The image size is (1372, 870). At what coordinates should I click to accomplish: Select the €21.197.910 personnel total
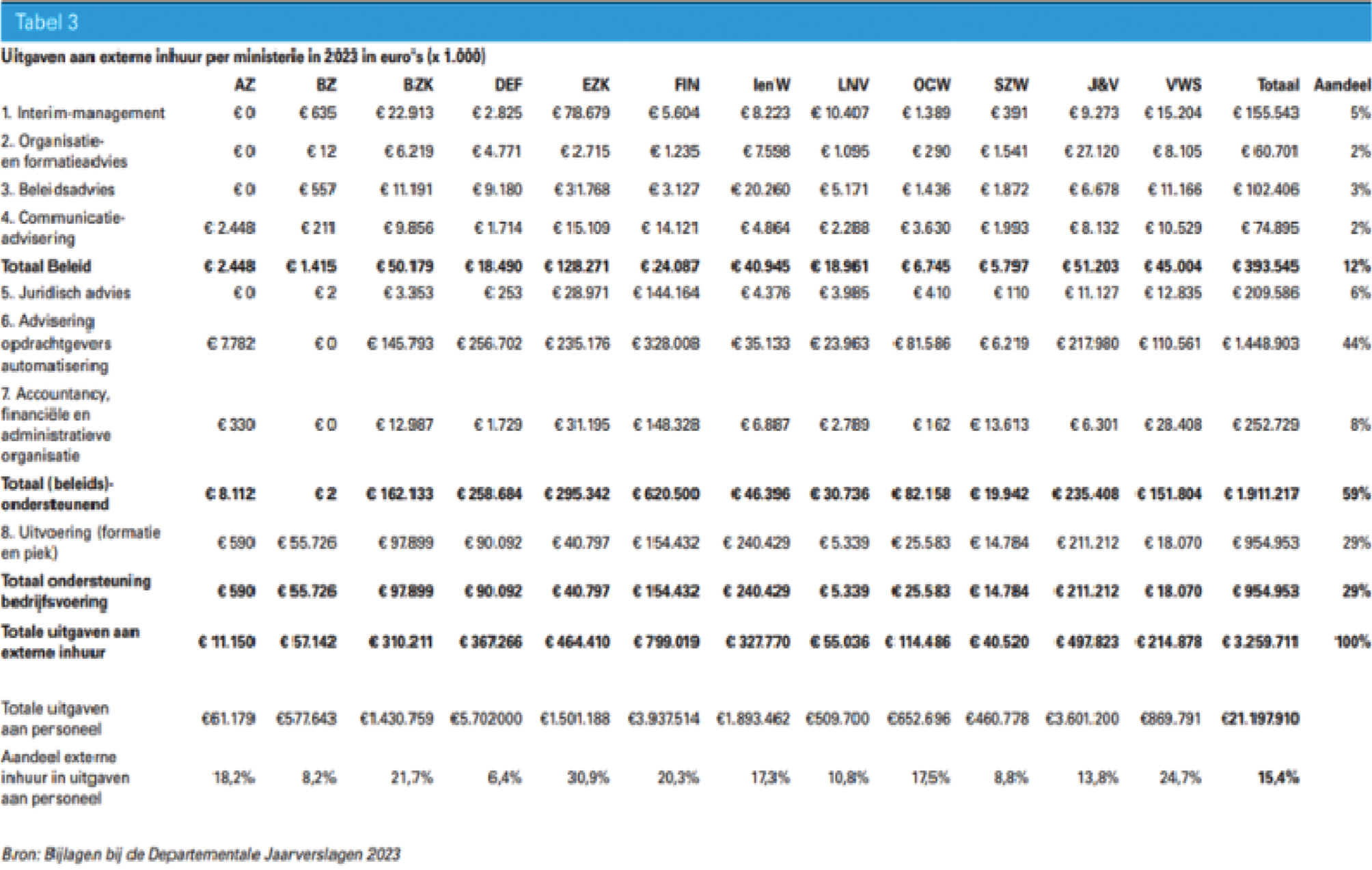tap(1261, 718)
